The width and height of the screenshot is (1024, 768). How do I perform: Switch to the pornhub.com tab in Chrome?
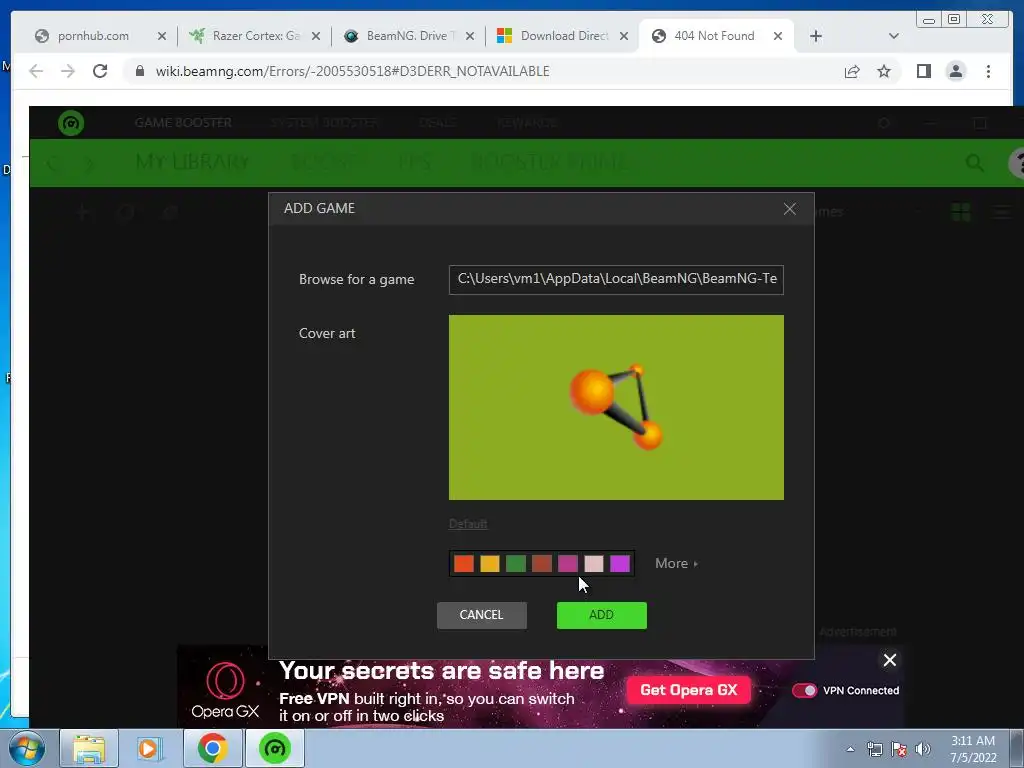coord(93,36)
